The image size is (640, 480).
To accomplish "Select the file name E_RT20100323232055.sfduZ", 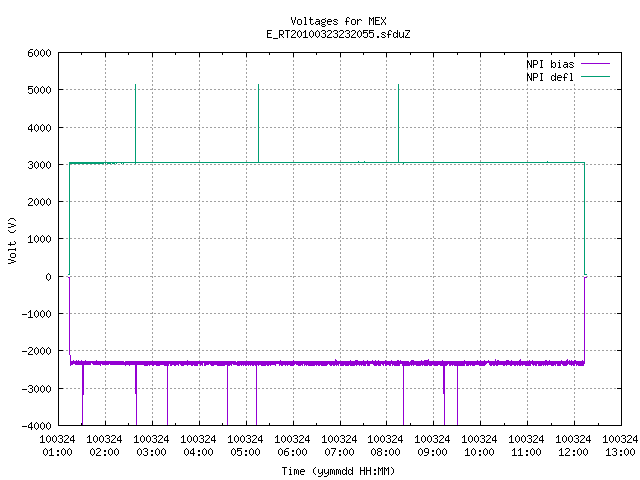I will (338, 34).
